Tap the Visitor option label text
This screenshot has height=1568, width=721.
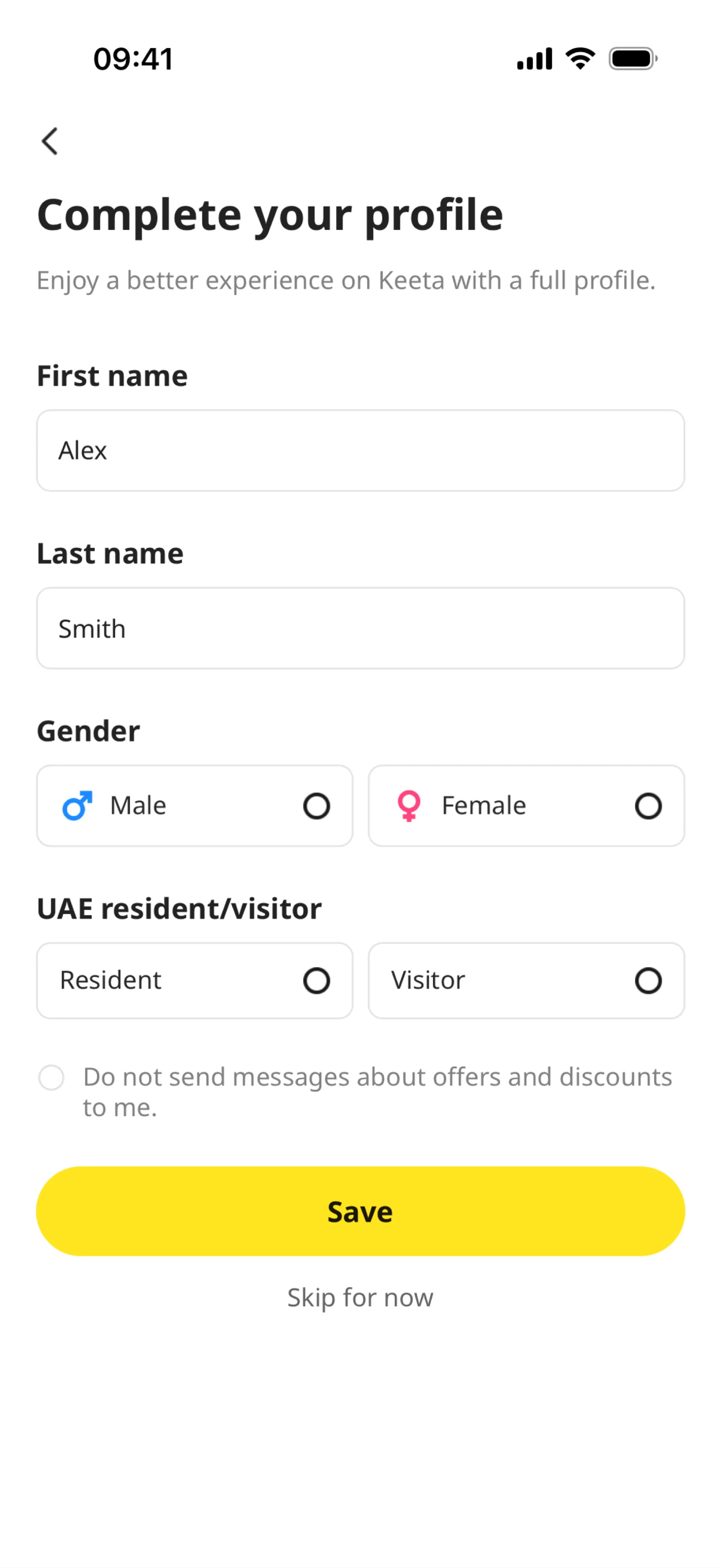click(x=428, y=980)
